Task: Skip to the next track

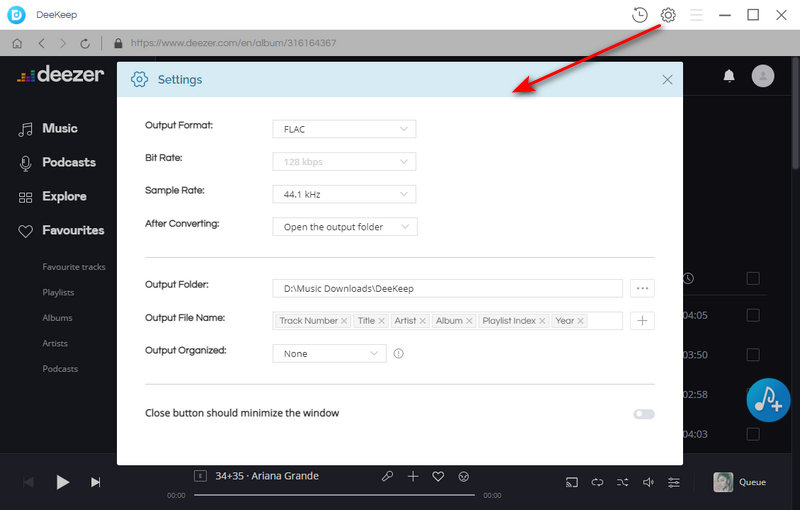Action: tap(95, 482)
